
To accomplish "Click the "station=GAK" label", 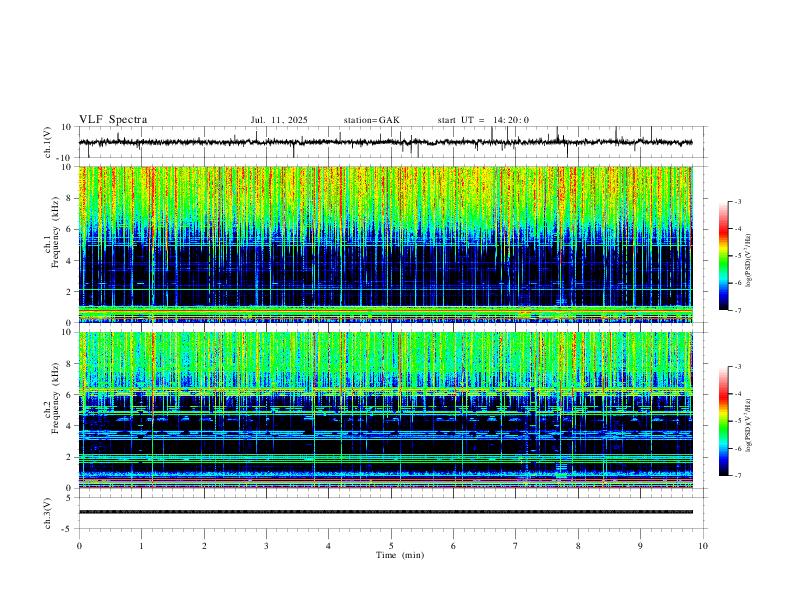I will click(371, 120).
